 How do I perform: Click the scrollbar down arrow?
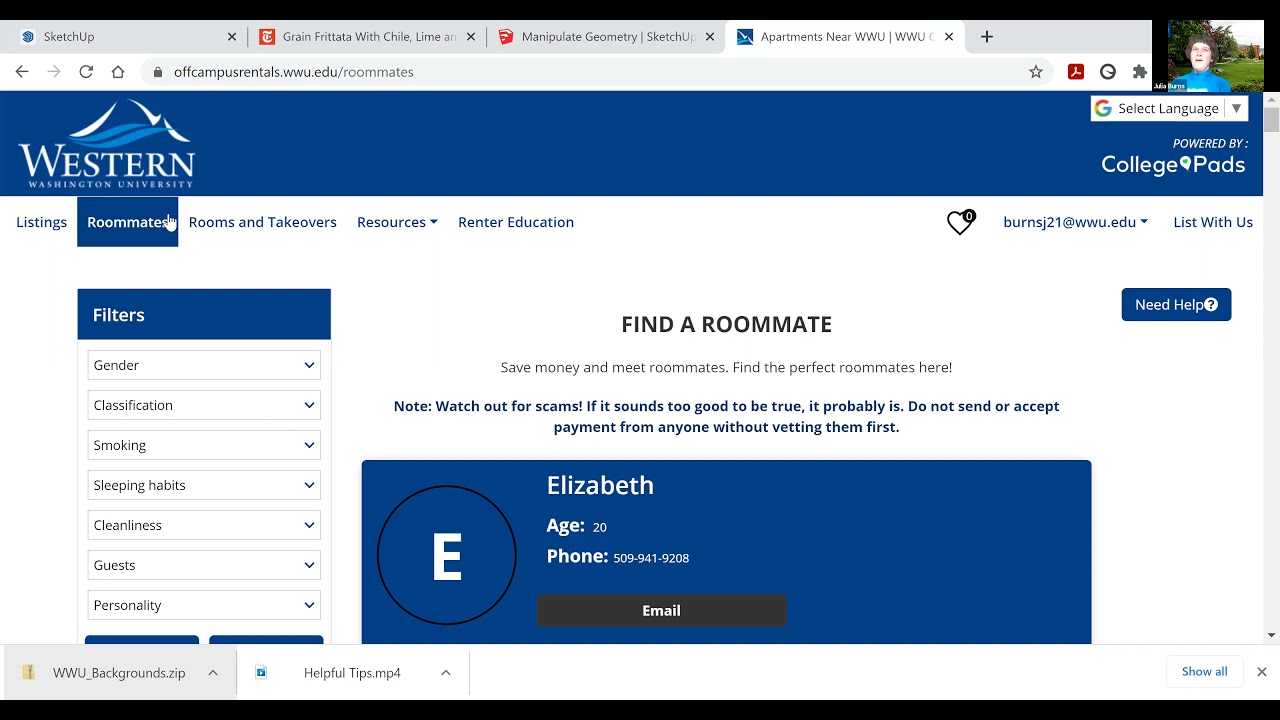(1271, 635)
